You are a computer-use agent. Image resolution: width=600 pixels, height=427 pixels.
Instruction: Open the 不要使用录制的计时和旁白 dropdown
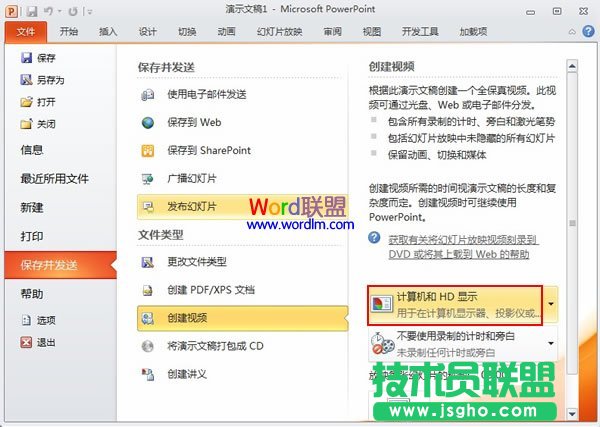click(551, 345)
